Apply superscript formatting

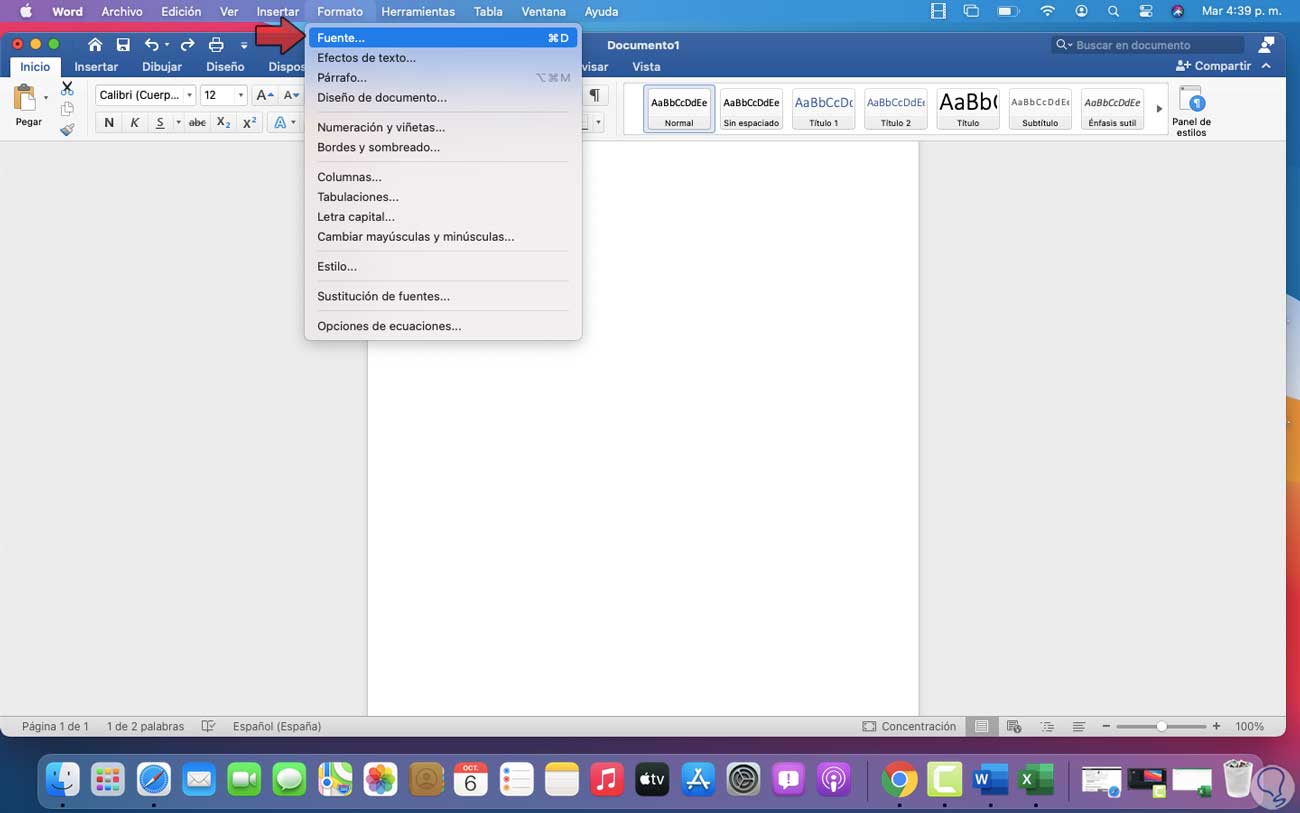248,122
